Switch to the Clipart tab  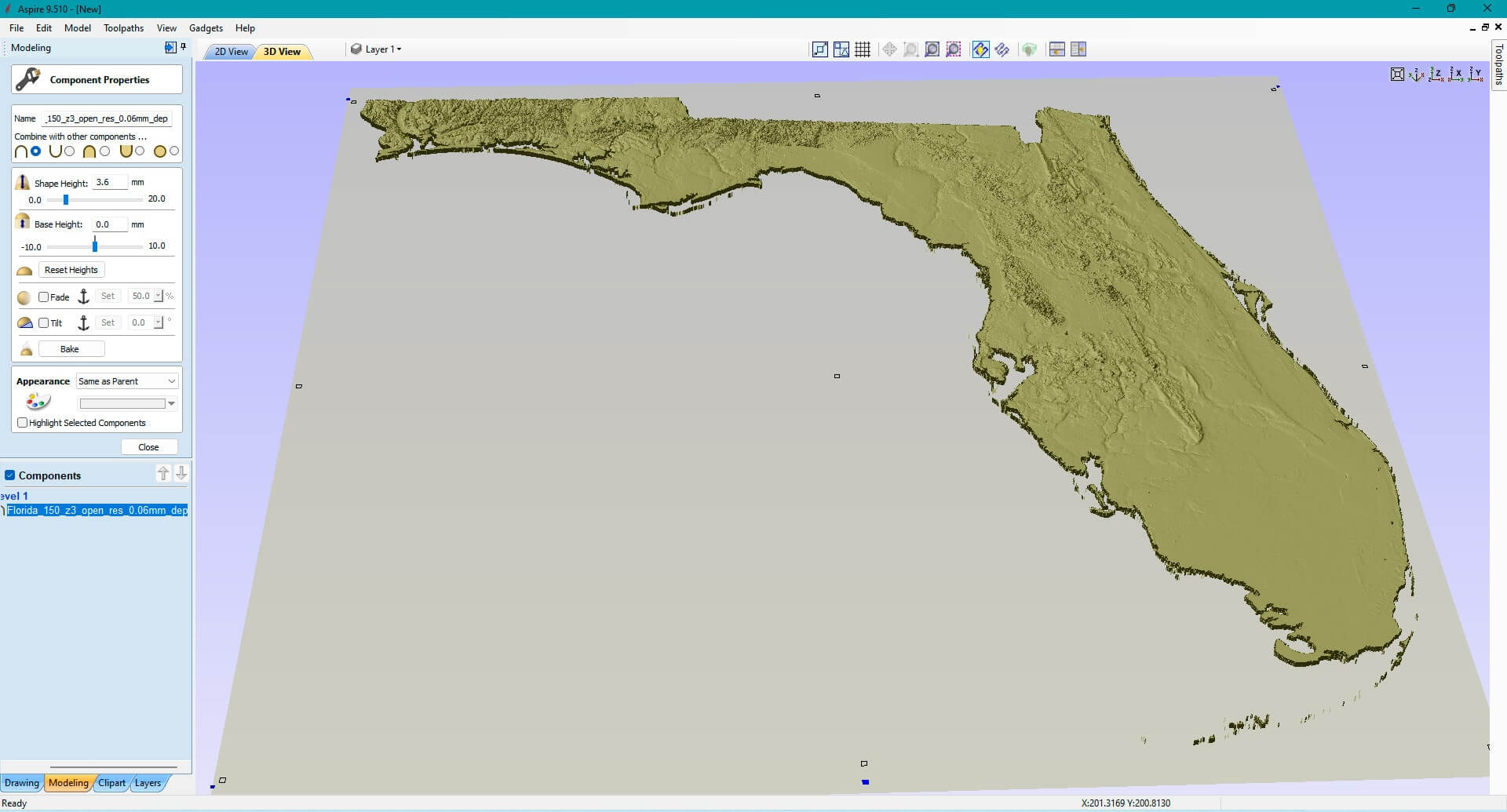(111, 783)
